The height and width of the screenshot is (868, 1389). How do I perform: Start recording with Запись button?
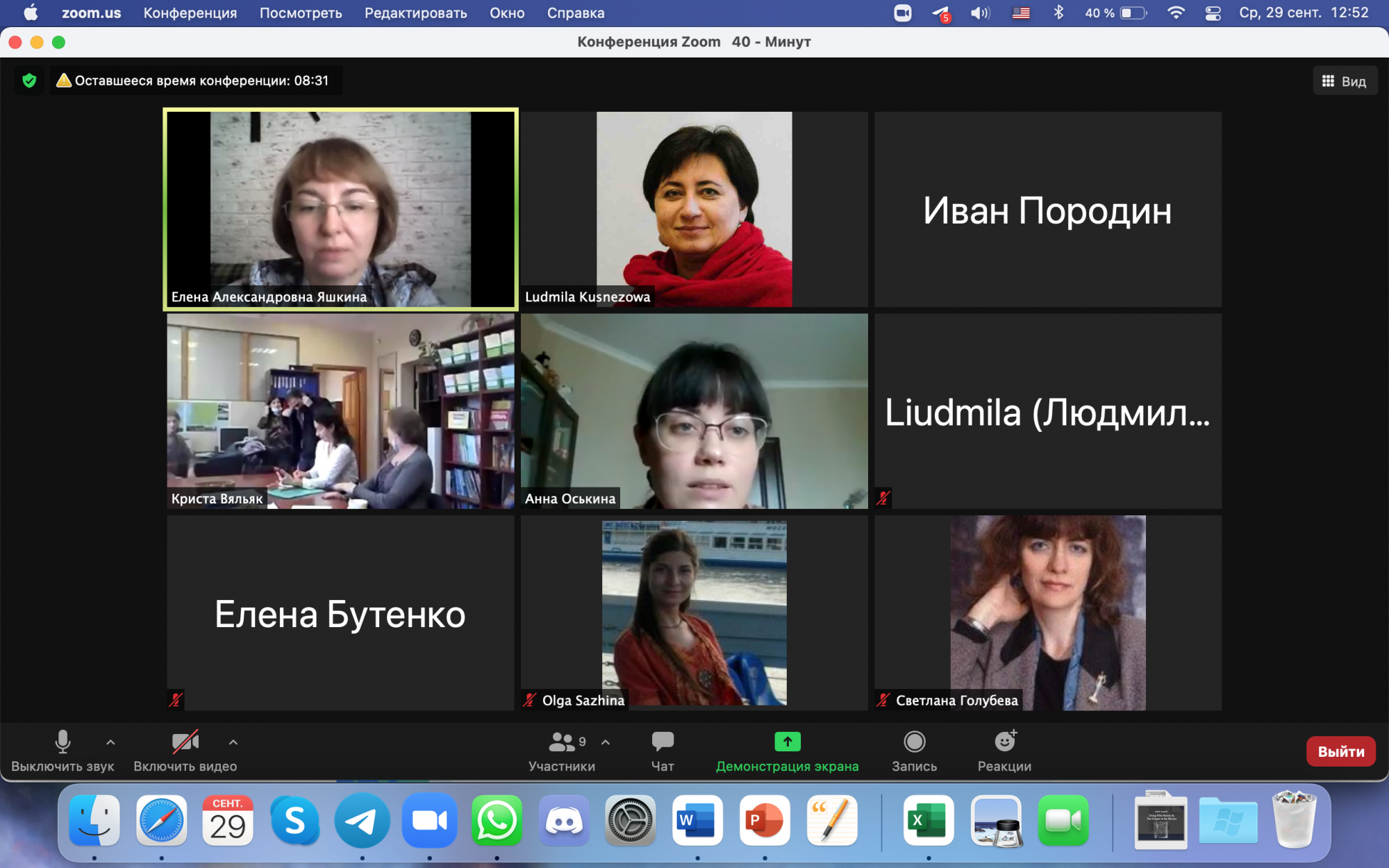tap(914, 751)
